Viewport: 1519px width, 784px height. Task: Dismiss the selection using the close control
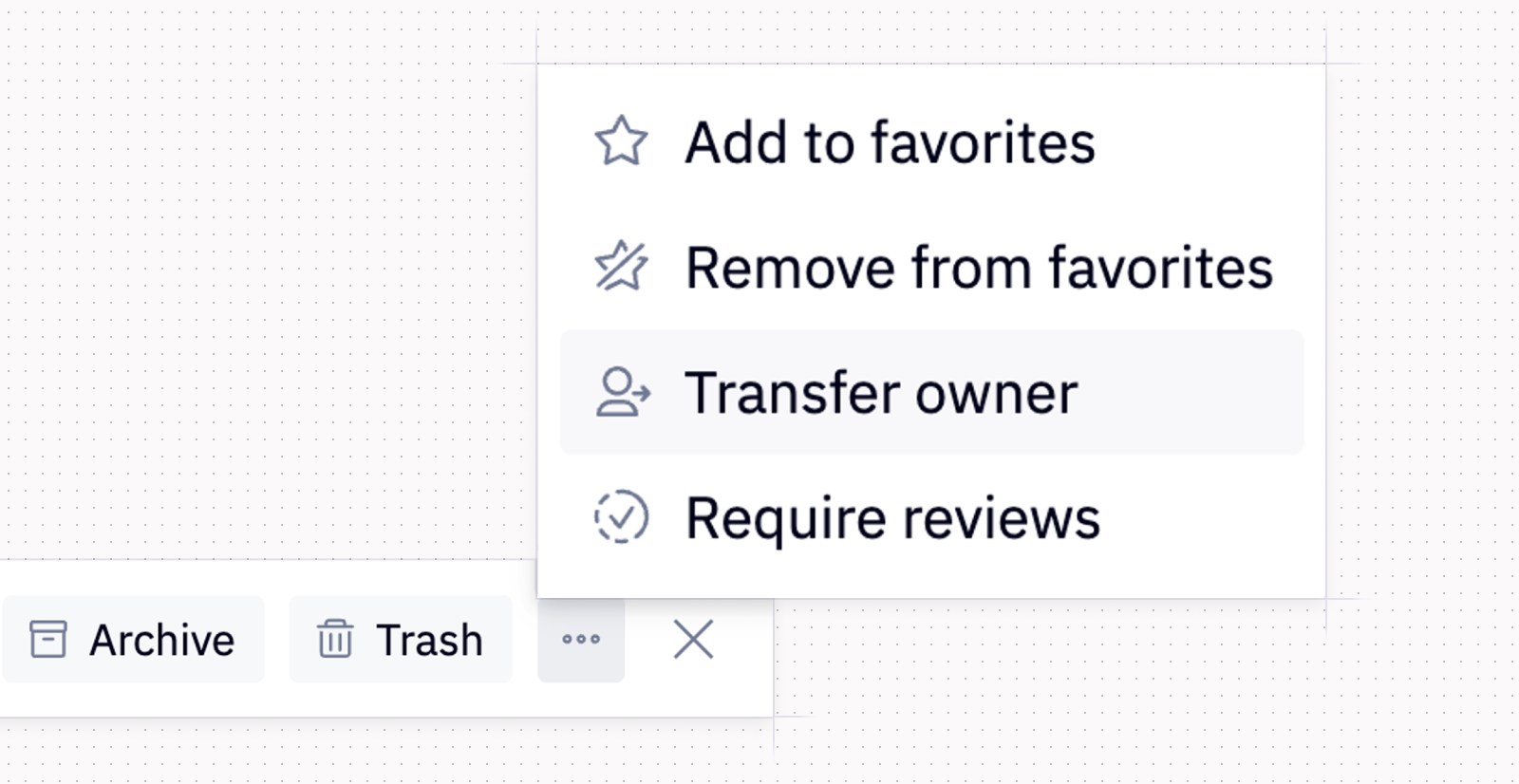coord(694,639)
